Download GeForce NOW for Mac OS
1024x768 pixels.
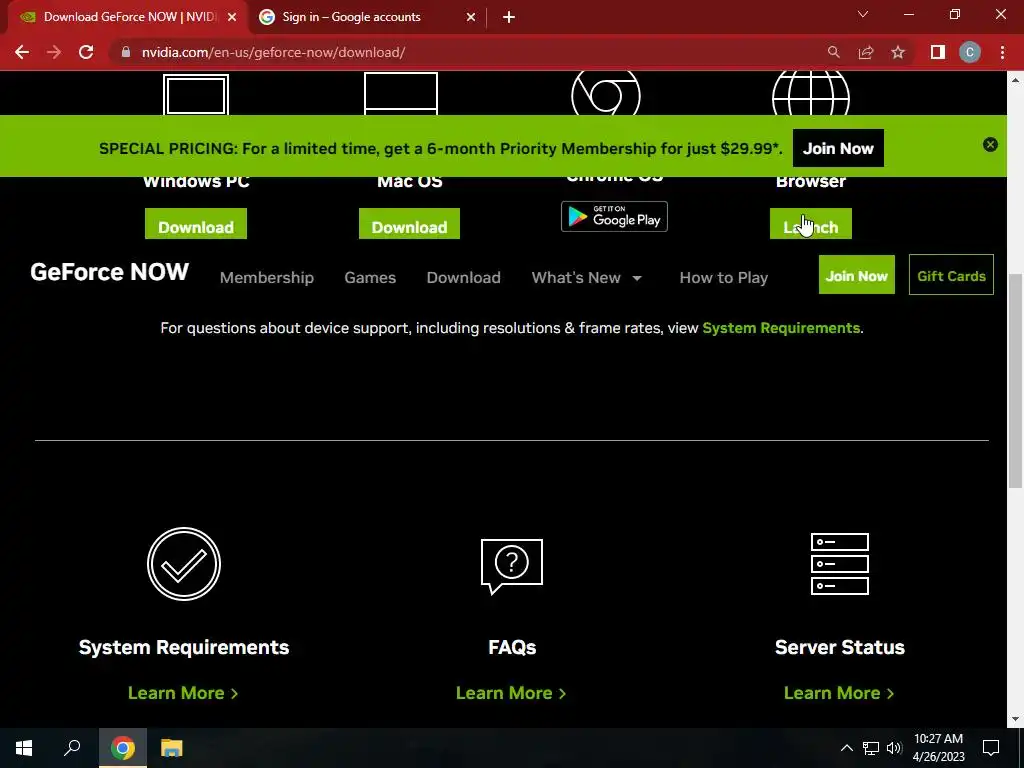coord(409,224)
